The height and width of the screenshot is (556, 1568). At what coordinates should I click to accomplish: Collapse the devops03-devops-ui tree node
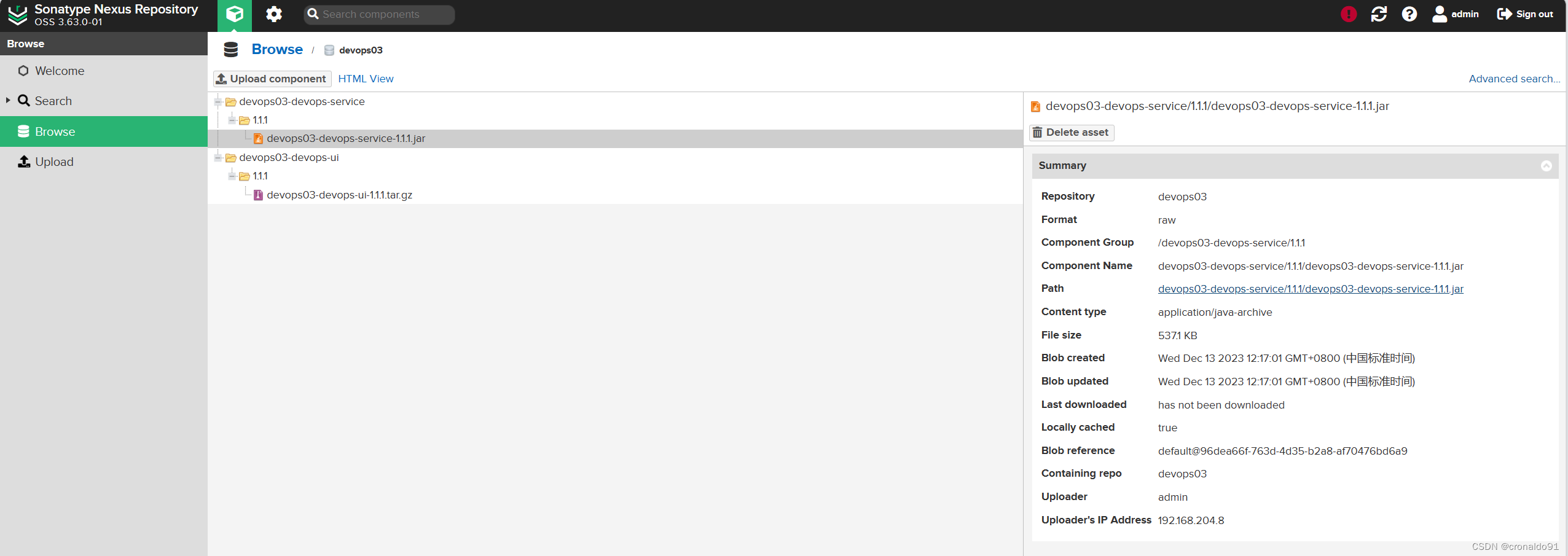(x=218, y=157)
